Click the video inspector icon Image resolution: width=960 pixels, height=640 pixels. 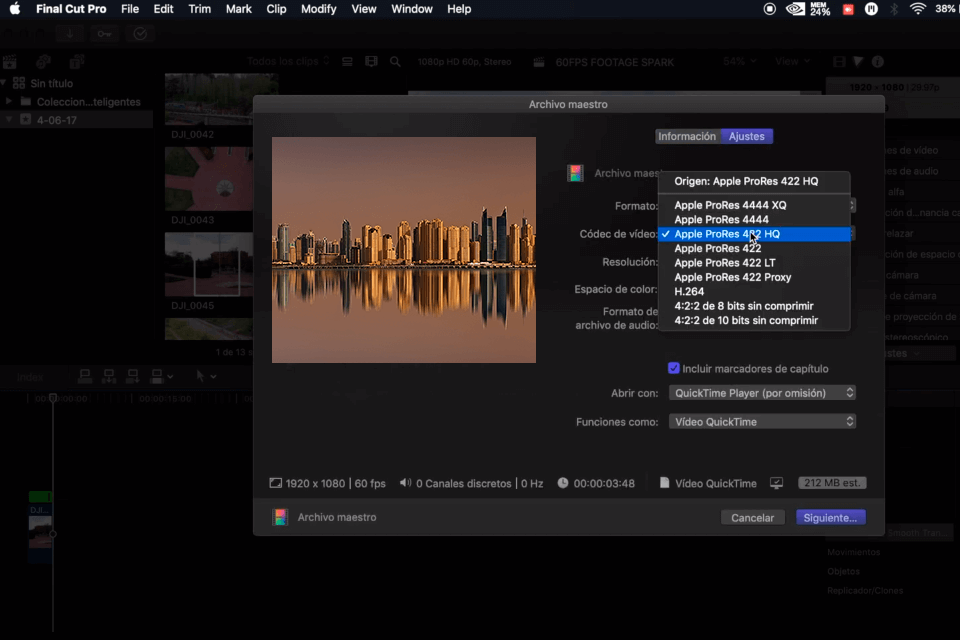click(839, 62)
